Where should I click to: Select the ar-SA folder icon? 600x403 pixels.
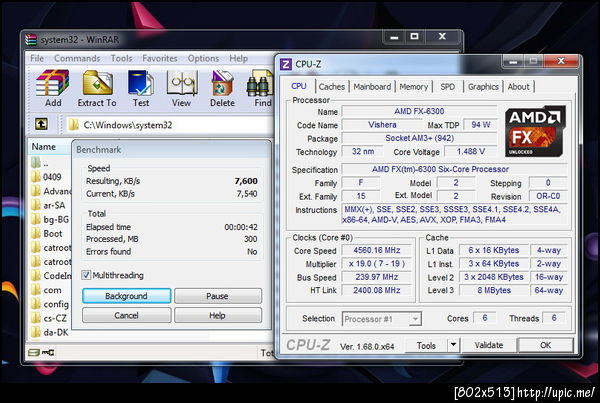(36, 205)
